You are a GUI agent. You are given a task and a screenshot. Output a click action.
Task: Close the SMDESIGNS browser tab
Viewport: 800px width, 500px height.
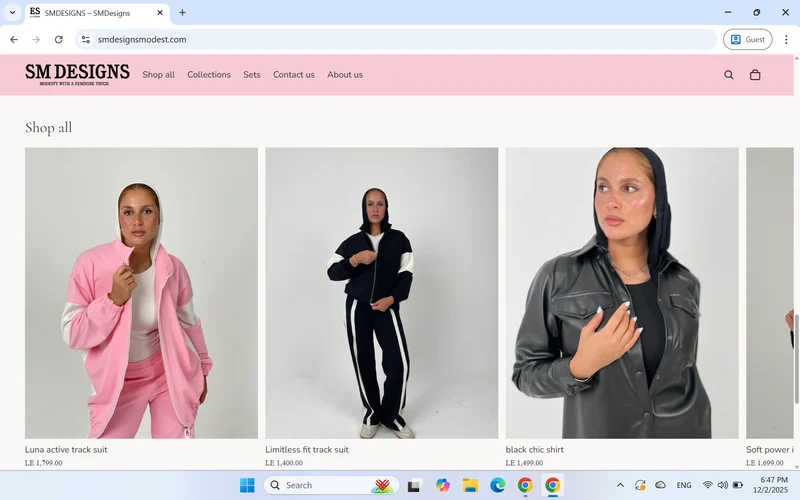(160, 13)
